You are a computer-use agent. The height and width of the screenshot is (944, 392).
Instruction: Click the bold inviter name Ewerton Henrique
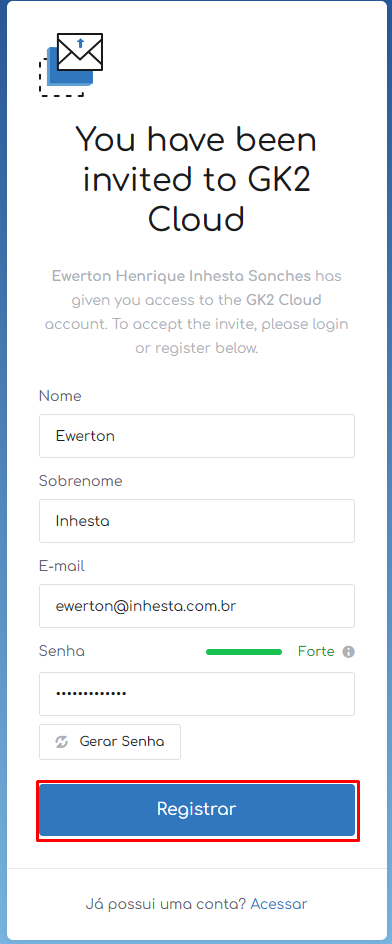pyautogui.click(x=181, y=276)
